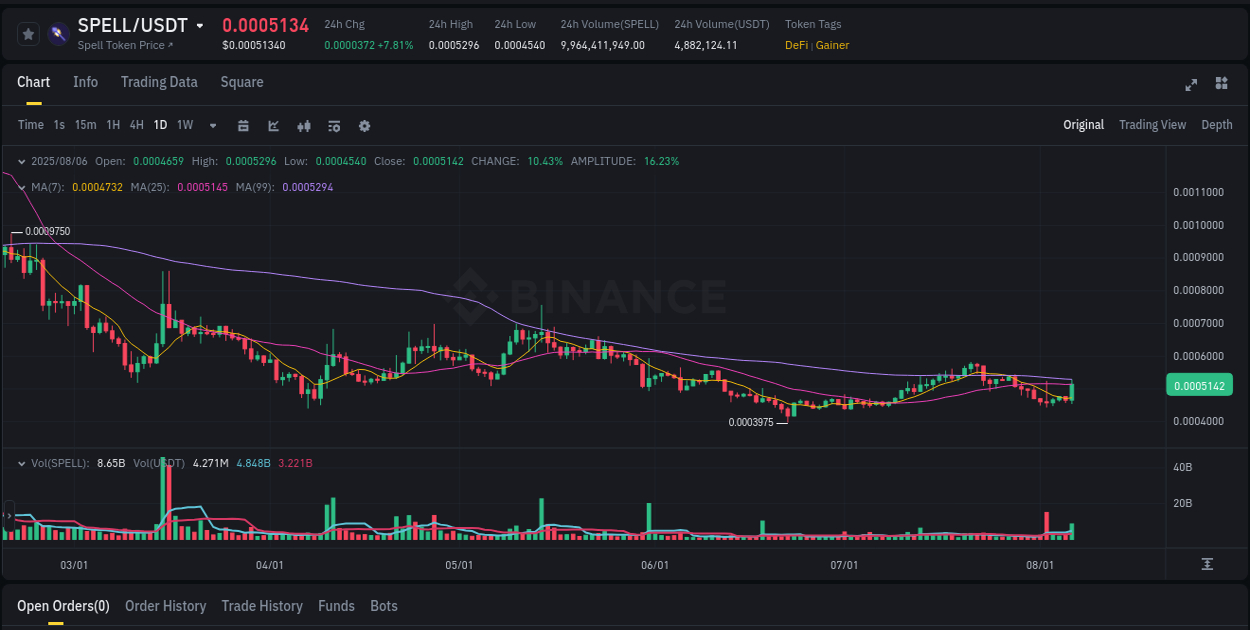Switch chart to Trading View mode
The image size is (1250, 630).
coord(1152,125)
